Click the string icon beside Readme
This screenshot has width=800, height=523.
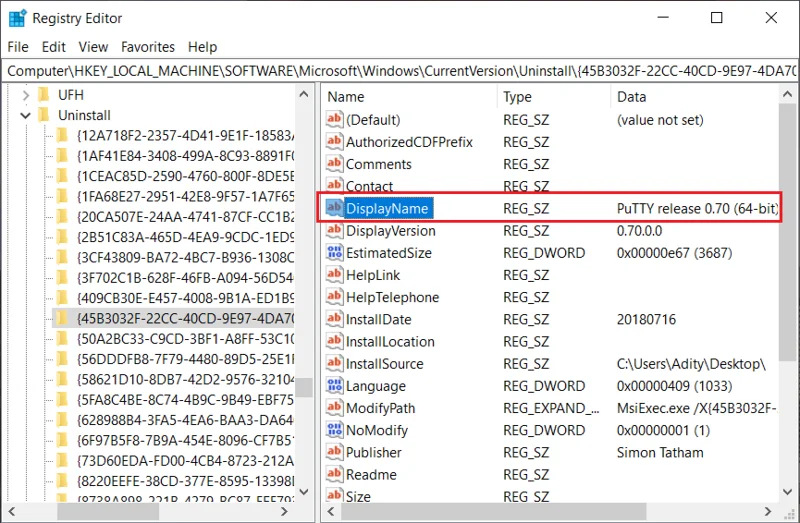coord(334,475)
